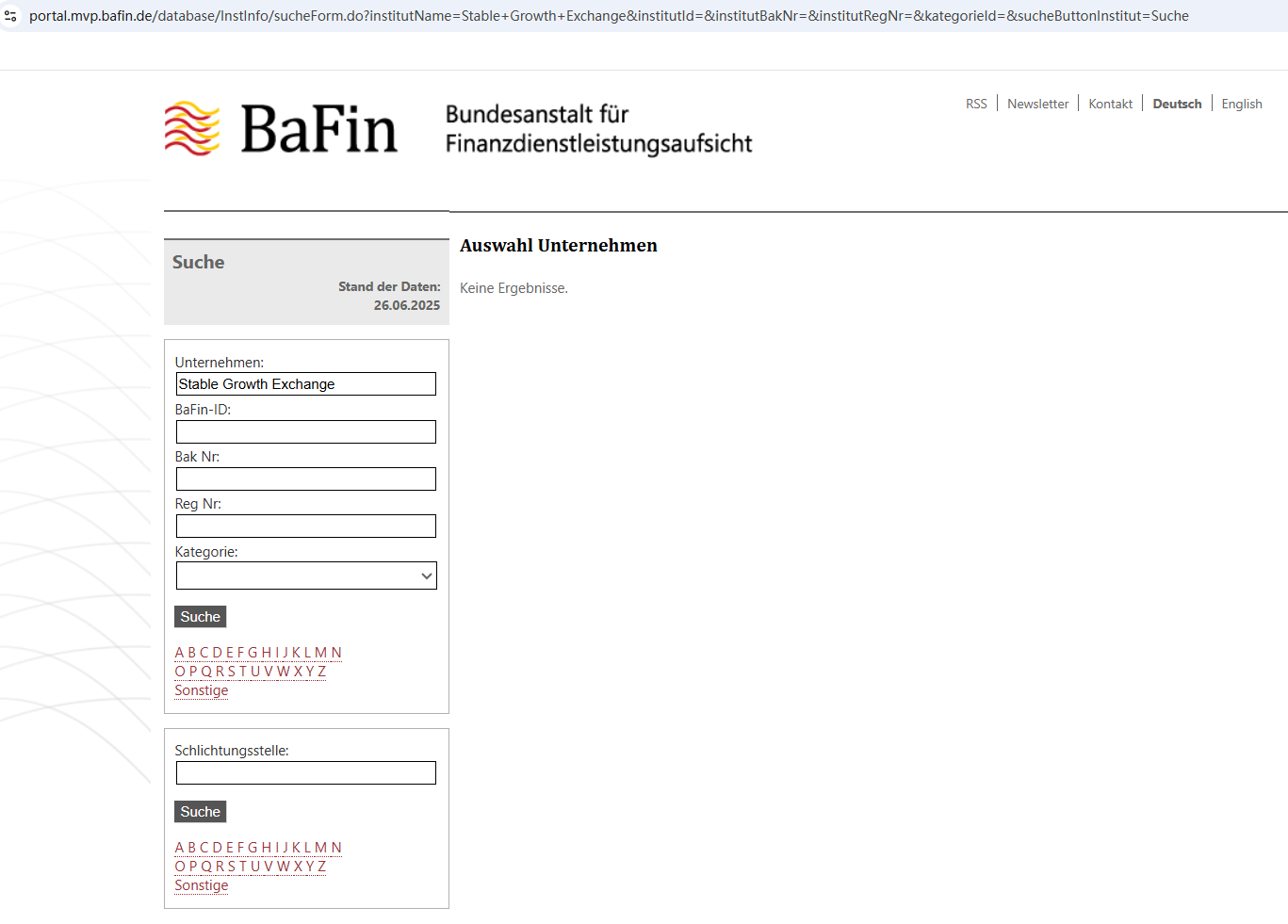Click the 'Auswahl Unternehmen' heading
1288x924 pixels.
559,246
